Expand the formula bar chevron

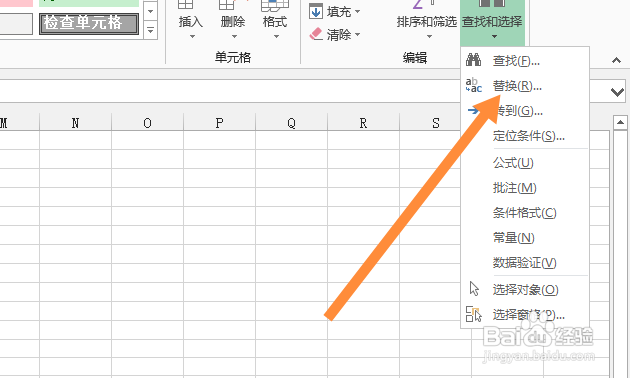click(x=617, y=92)
